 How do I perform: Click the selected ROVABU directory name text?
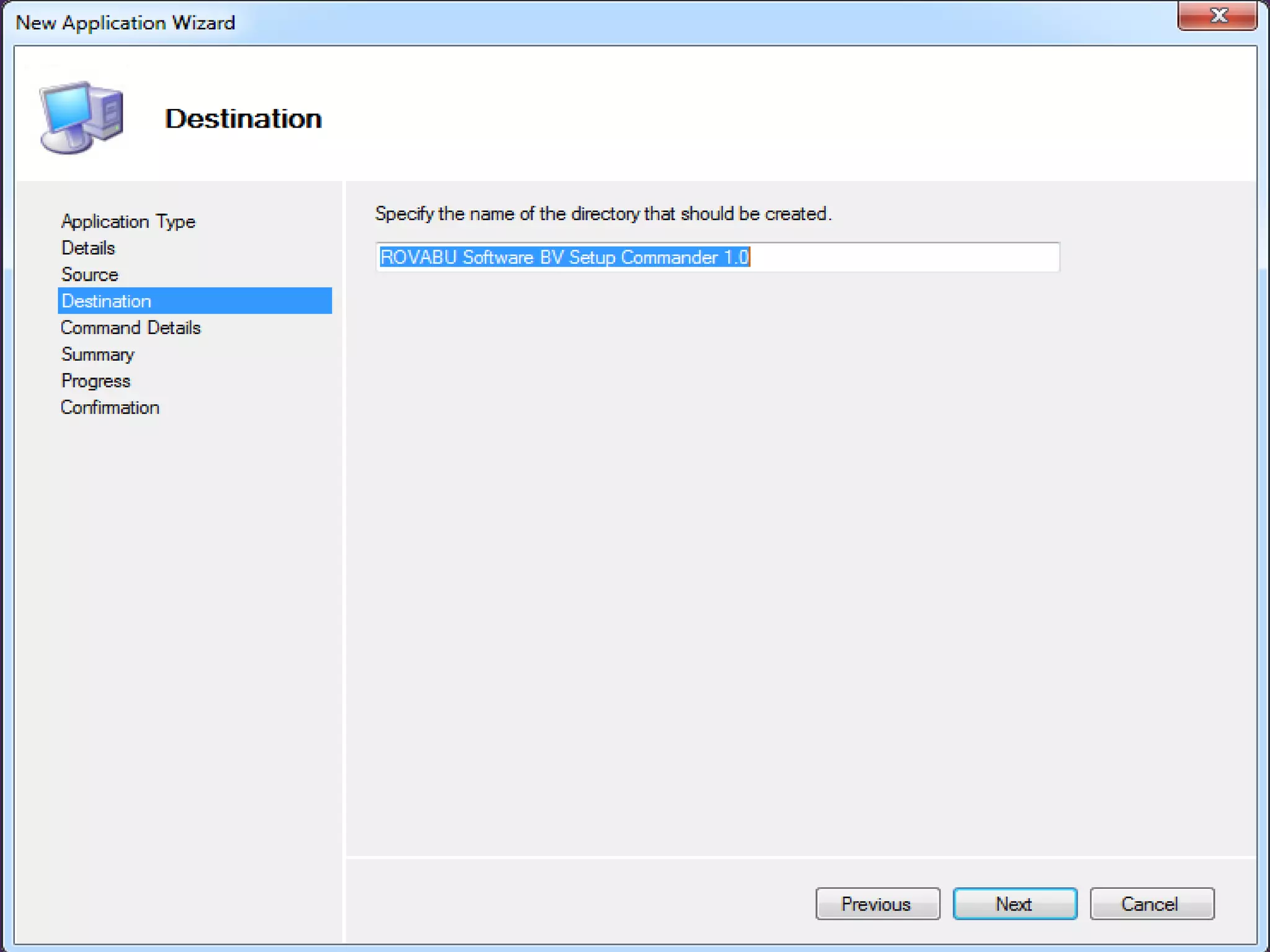click(x=564, y=257)
